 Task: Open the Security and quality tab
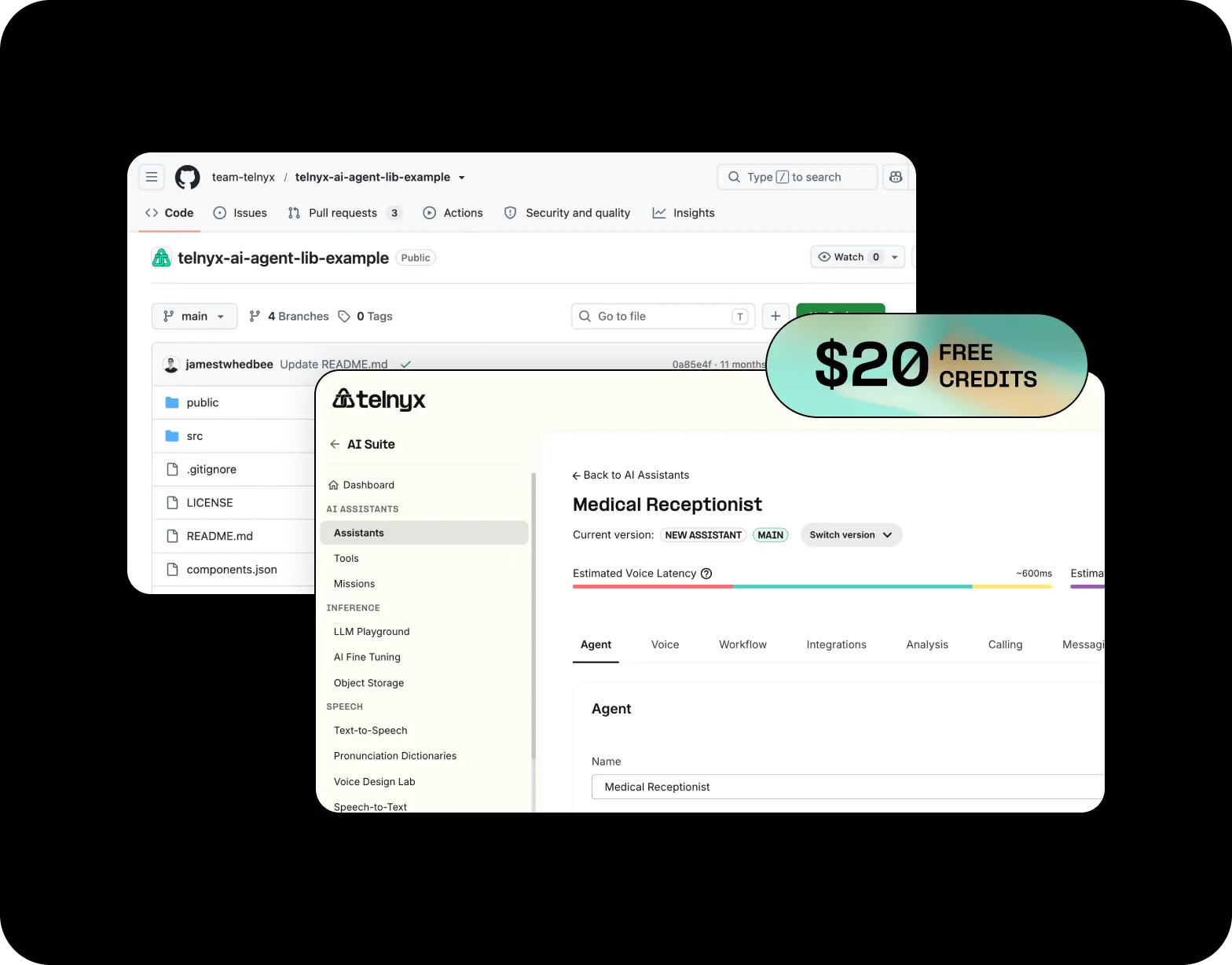click(x=567, y=213)
